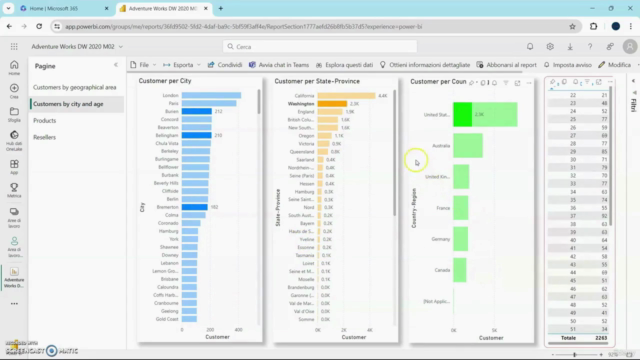Select the Customers by geographical area page

click(75, 87)
